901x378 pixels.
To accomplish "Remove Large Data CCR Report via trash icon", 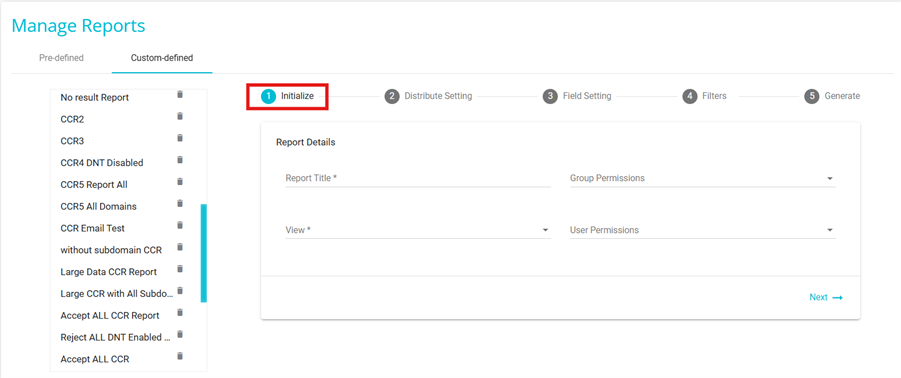I will (x=180, y=269).
